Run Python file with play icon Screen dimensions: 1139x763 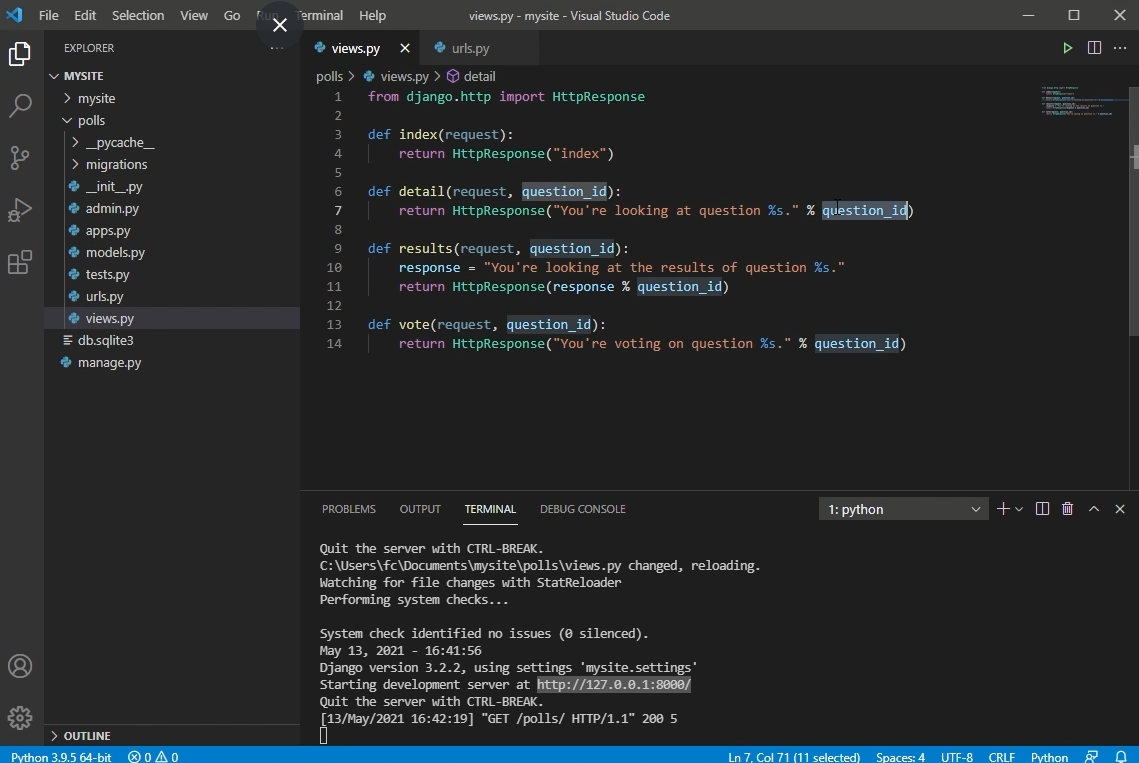1067,48
